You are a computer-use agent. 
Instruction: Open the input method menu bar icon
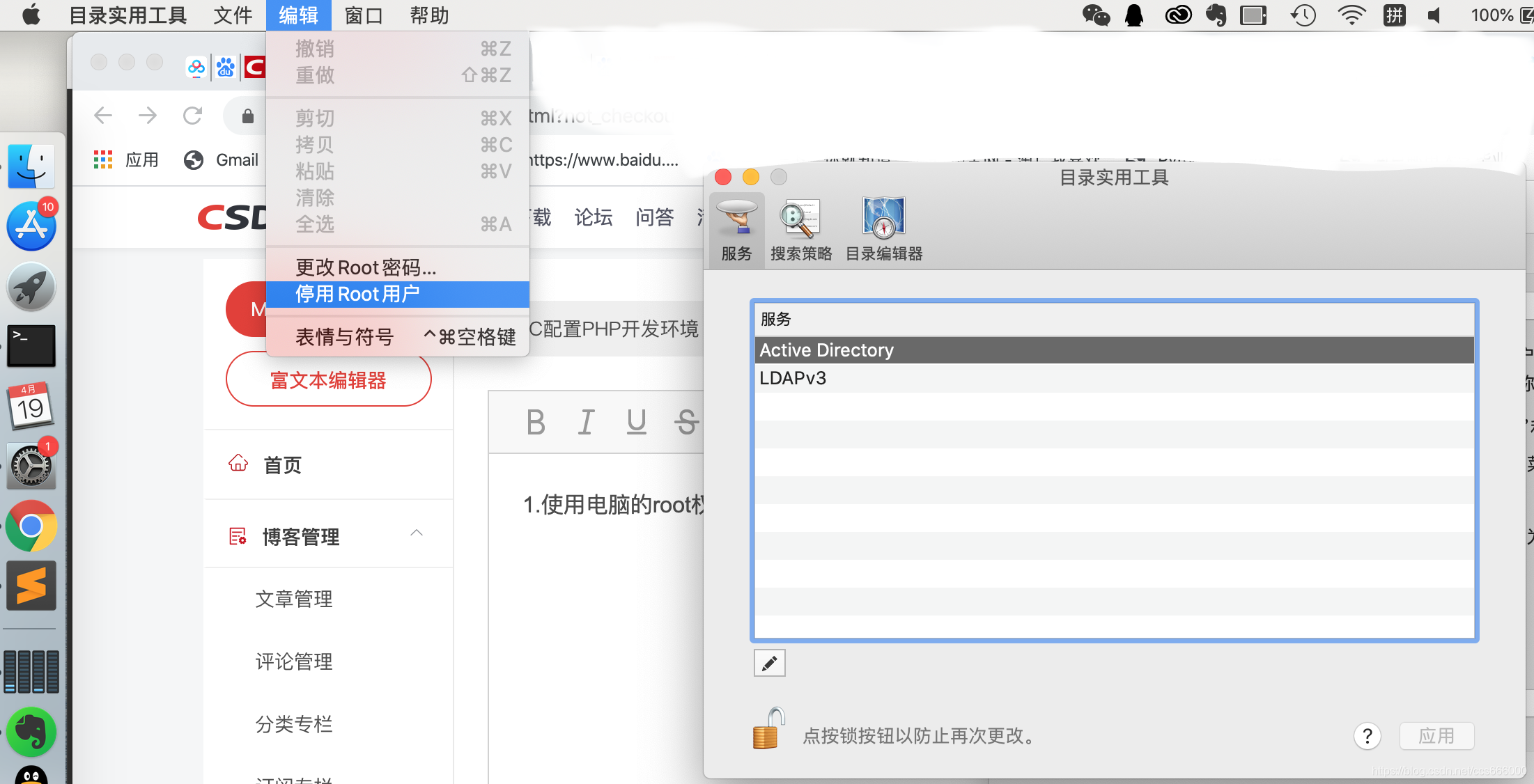(x=1395, y=15)
